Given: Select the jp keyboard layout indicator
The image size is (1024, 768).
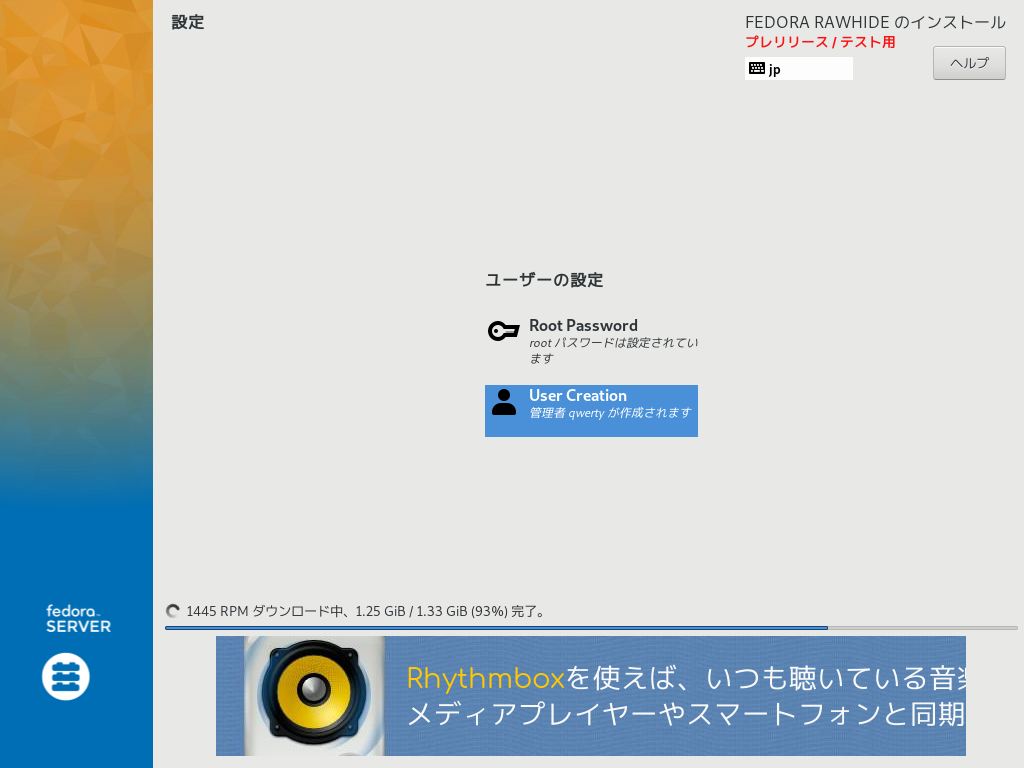Looking at the screenshot, I should (x=799, y=69).
